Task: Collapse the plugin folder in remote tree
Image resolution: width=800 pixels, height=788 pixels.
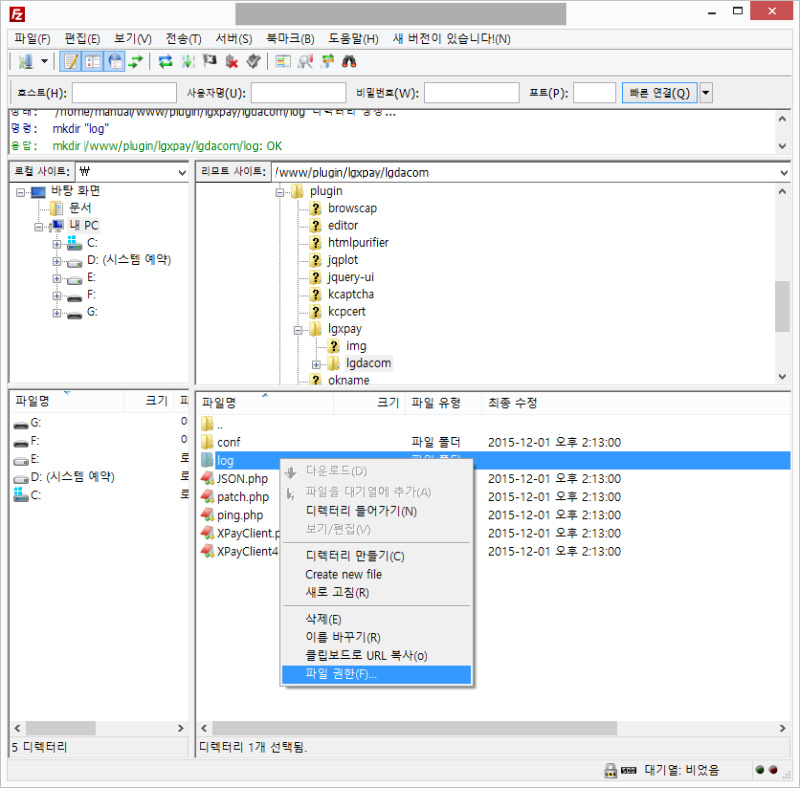Action: click(x=280, y=192)
